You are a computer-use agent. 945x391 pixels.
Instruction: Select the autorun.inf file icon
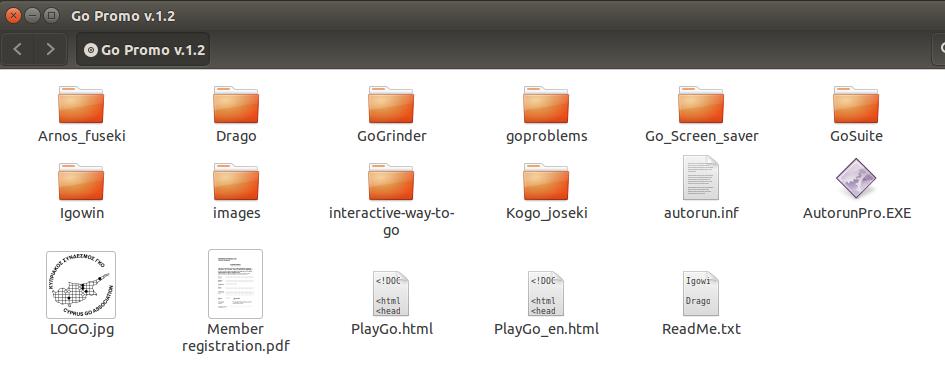702,178
